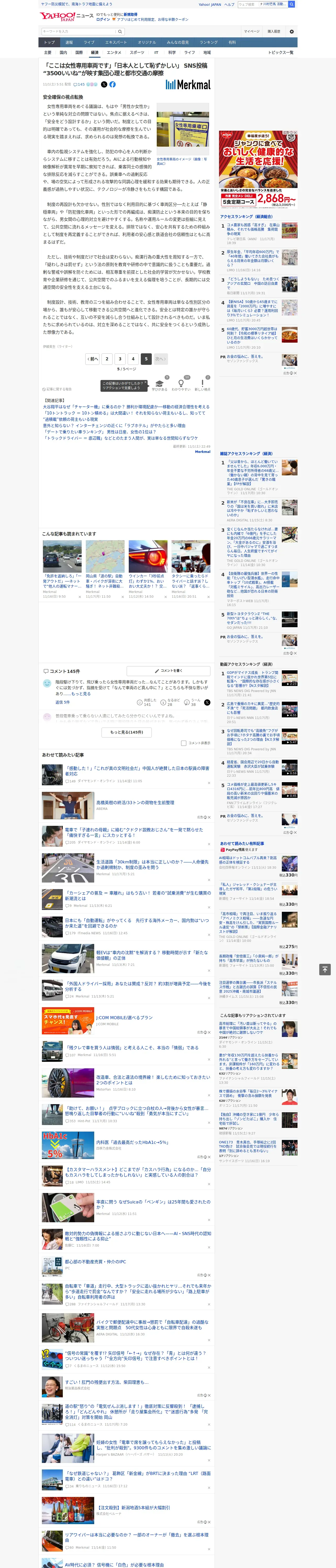
Task: Open the 145 comments counter under headline
Action: tap(79, 85)
